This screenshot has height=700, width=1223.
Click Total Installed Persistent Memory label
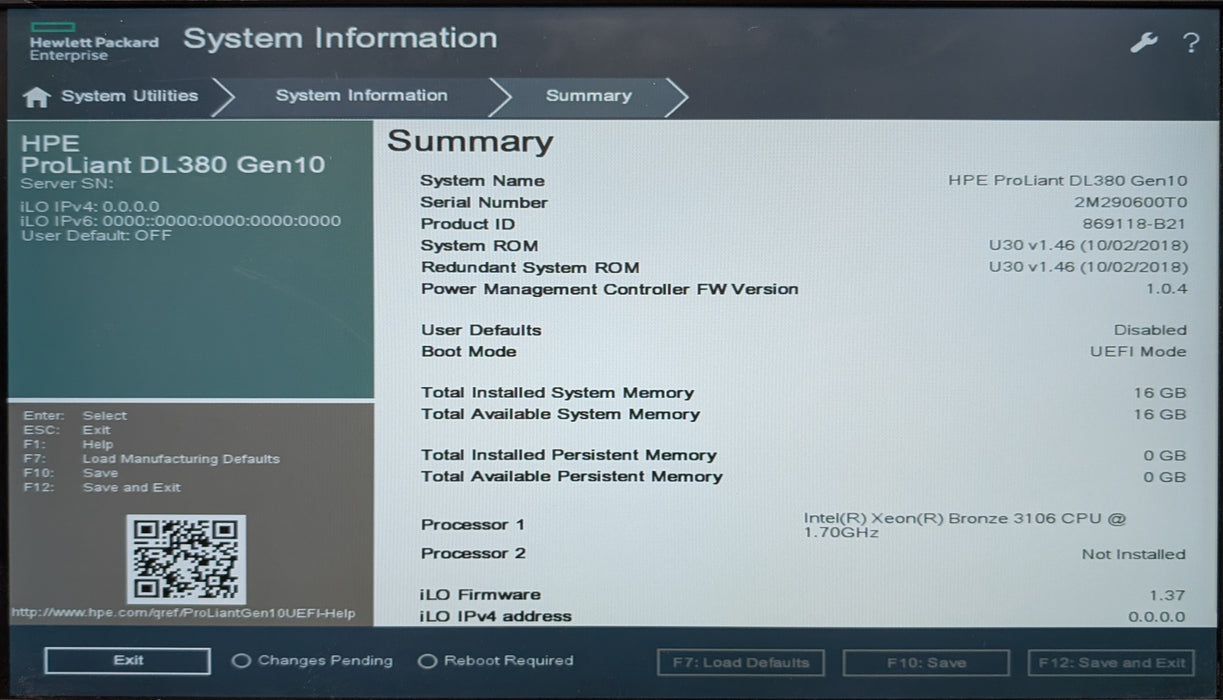568,455
